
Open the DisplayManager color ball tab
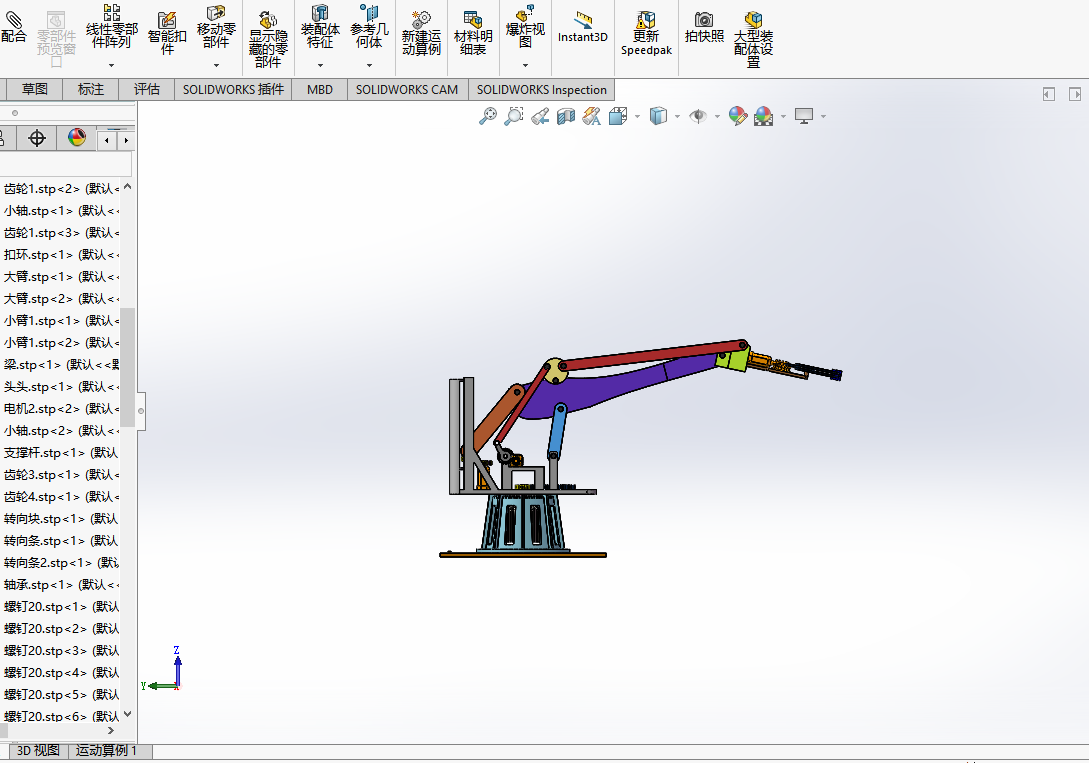(x=76, y=137)
